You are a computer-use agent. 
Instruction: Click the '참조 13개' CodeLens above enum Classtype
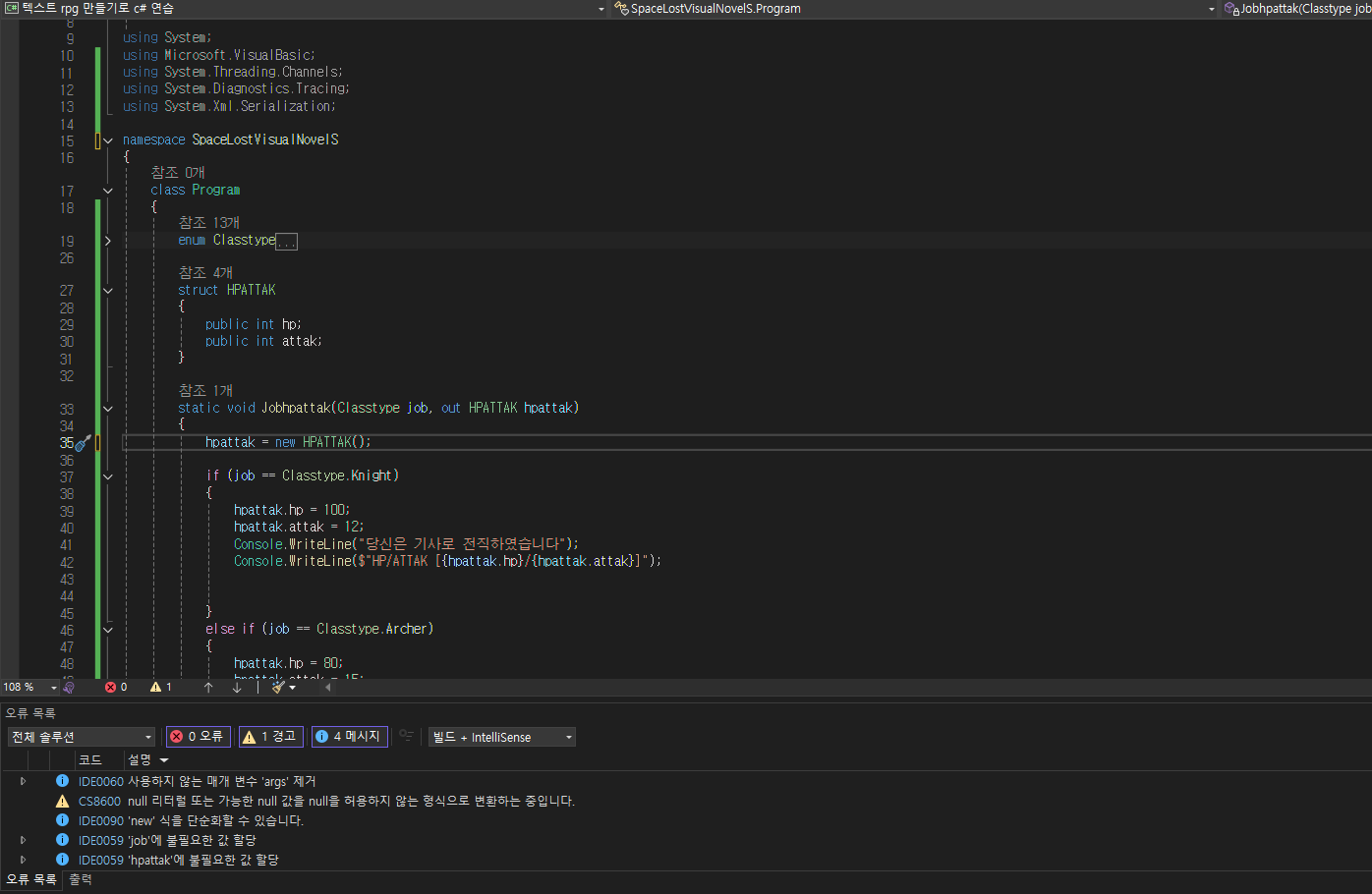tap(208, 223)
